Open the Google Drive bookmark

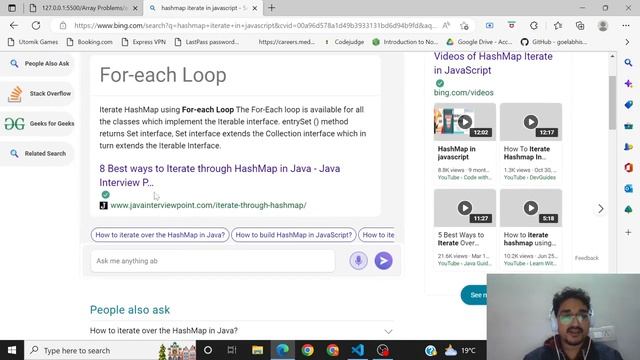click(x=479, y=42)
